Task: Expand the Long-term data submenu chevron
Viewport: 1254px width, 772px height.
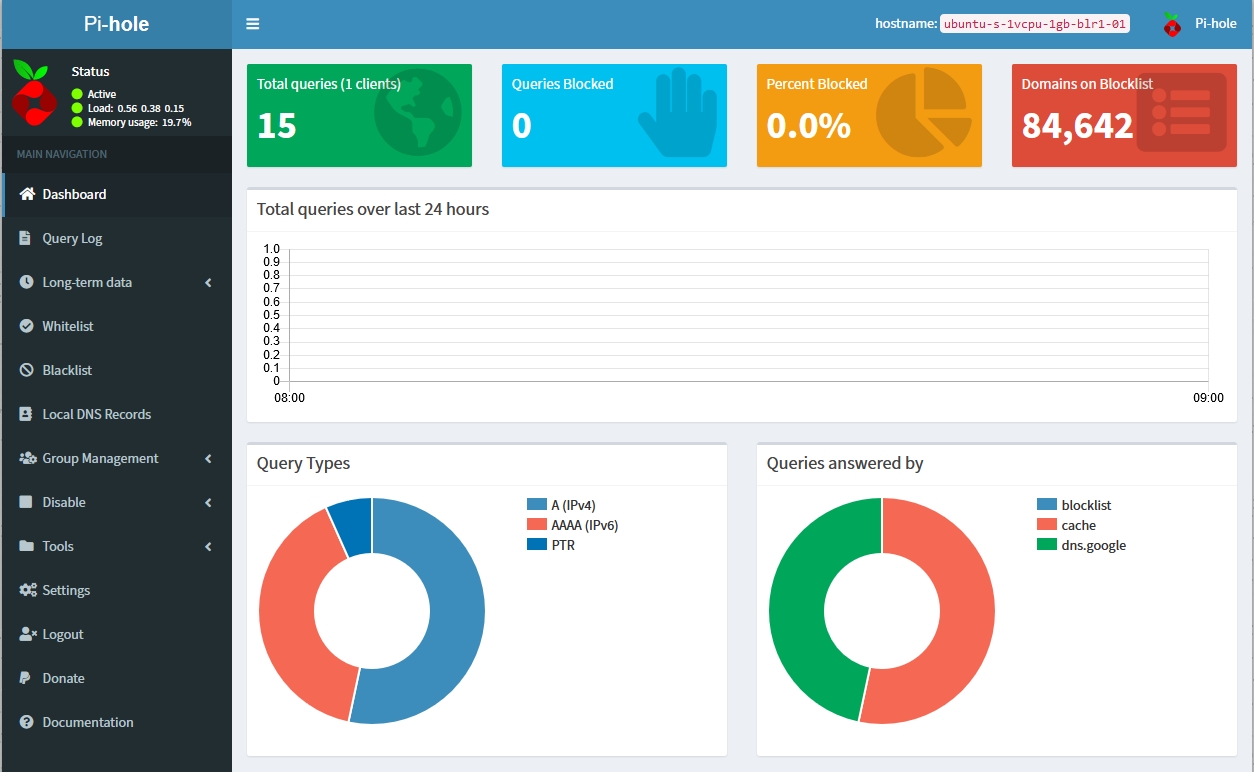Action: [x=208, y=283]
